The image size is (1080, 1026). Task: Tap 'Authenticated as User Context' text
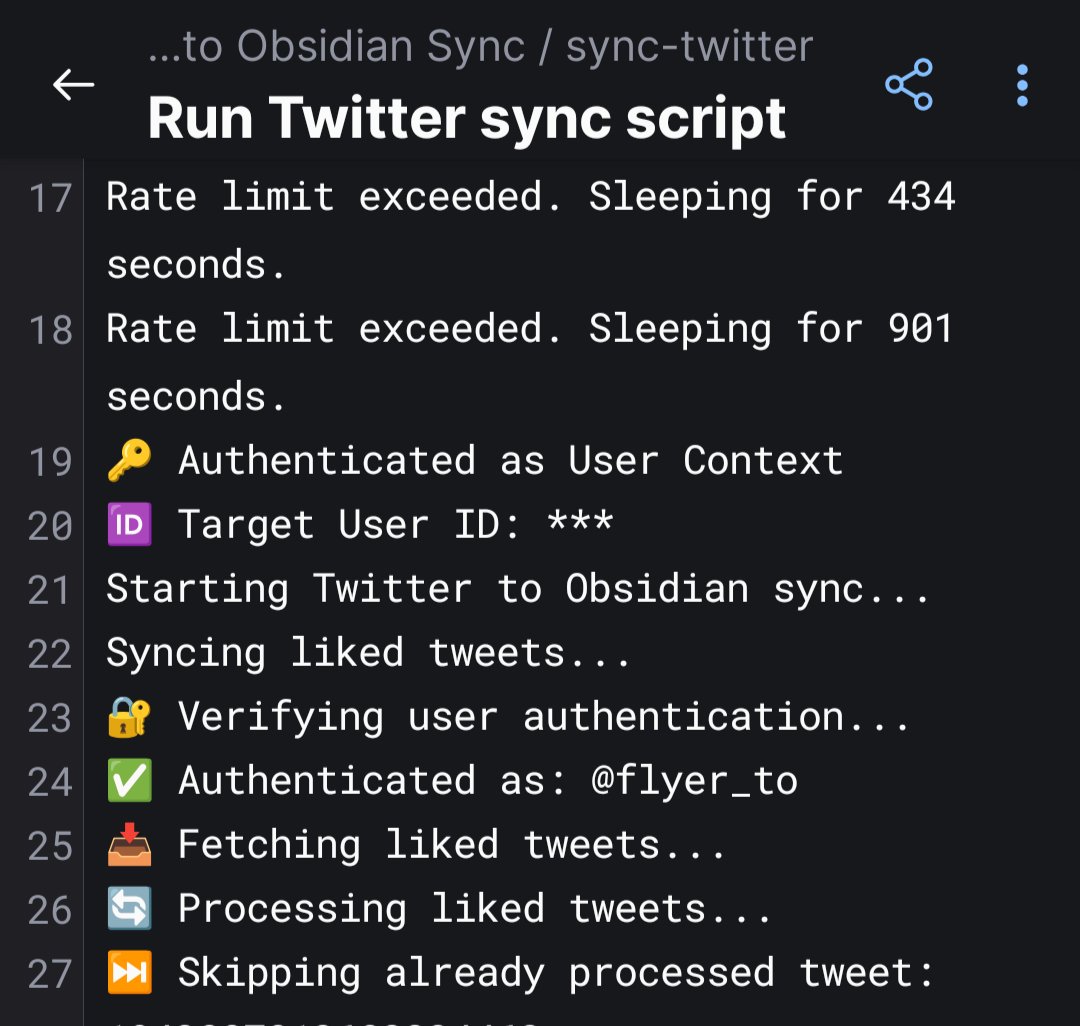point(510,460)
